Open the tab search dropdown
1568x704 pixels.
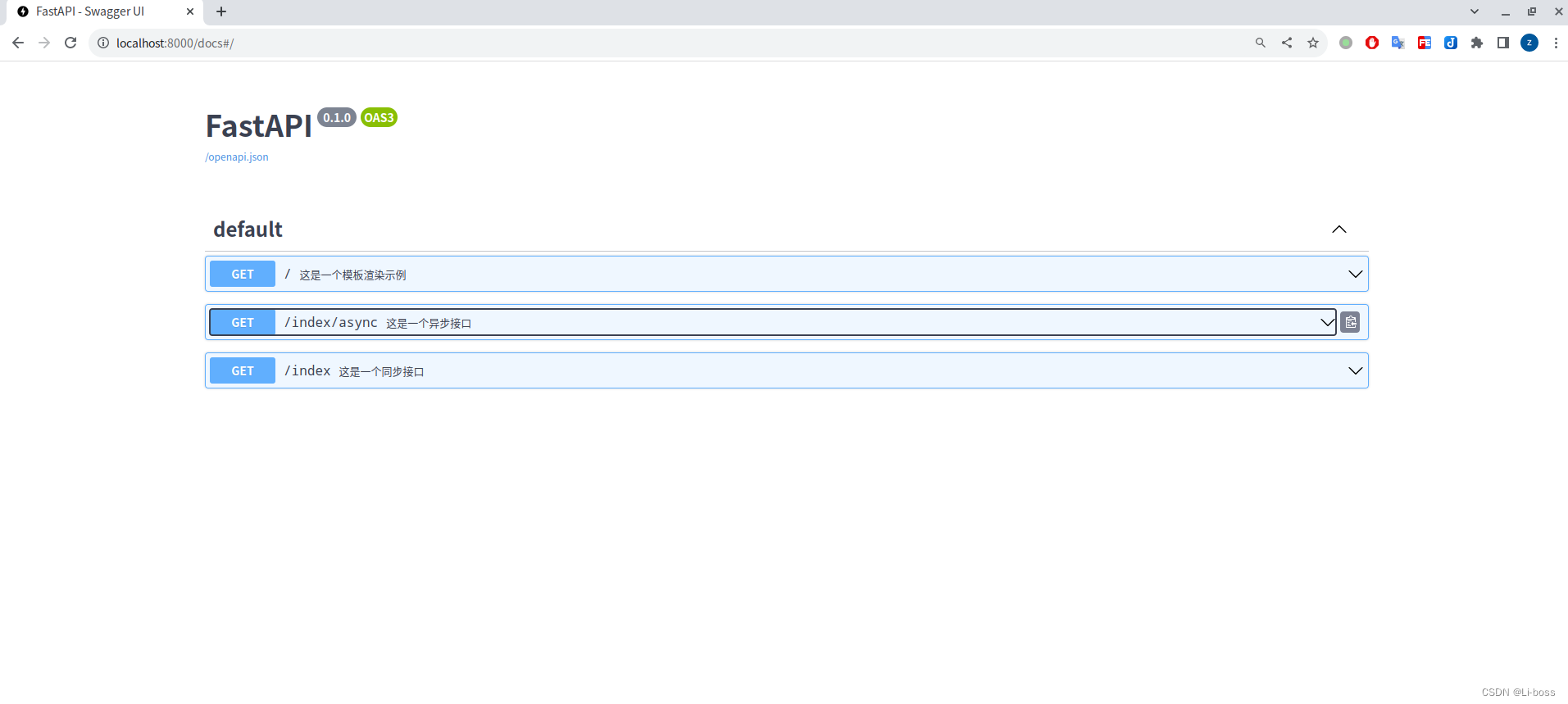[1475, 11]
